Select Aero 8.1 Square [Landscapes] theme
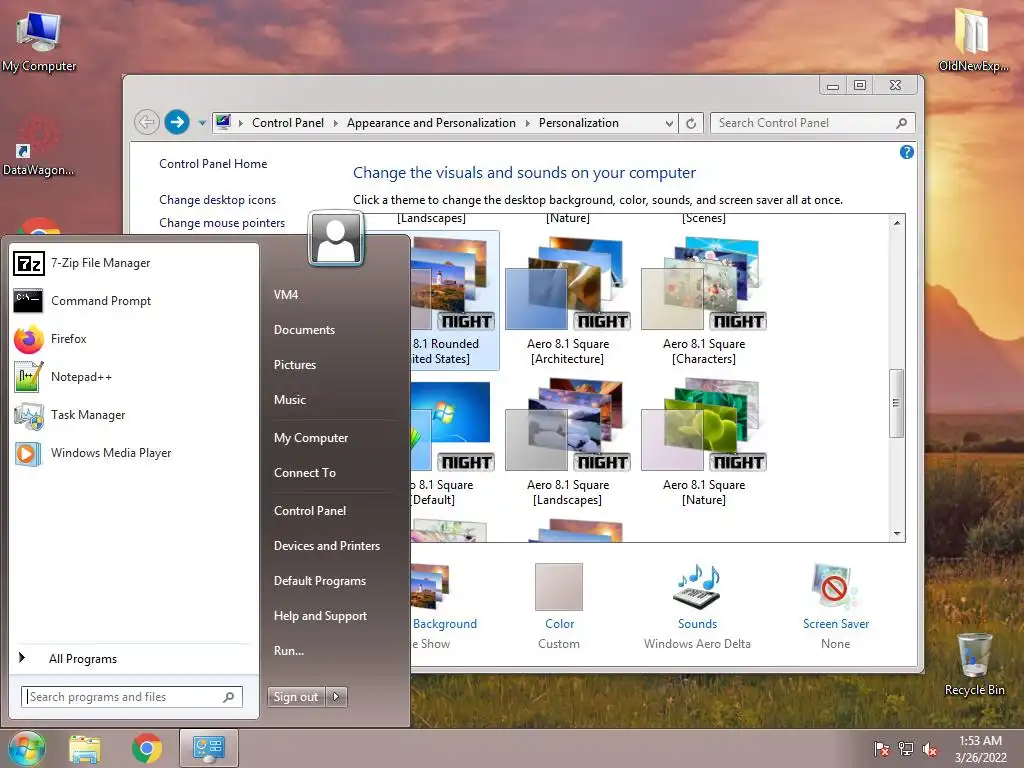1024x768 pixels. point(568,442)
